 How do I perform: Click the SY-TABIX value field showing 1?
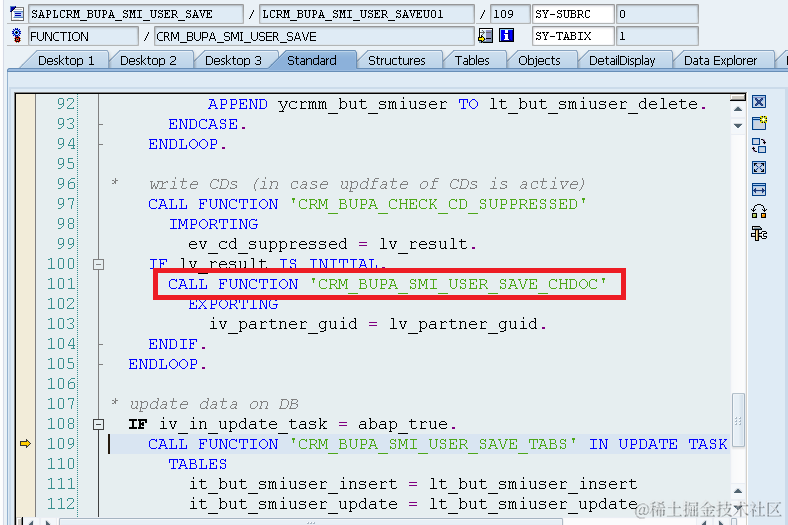coord(657,36)
